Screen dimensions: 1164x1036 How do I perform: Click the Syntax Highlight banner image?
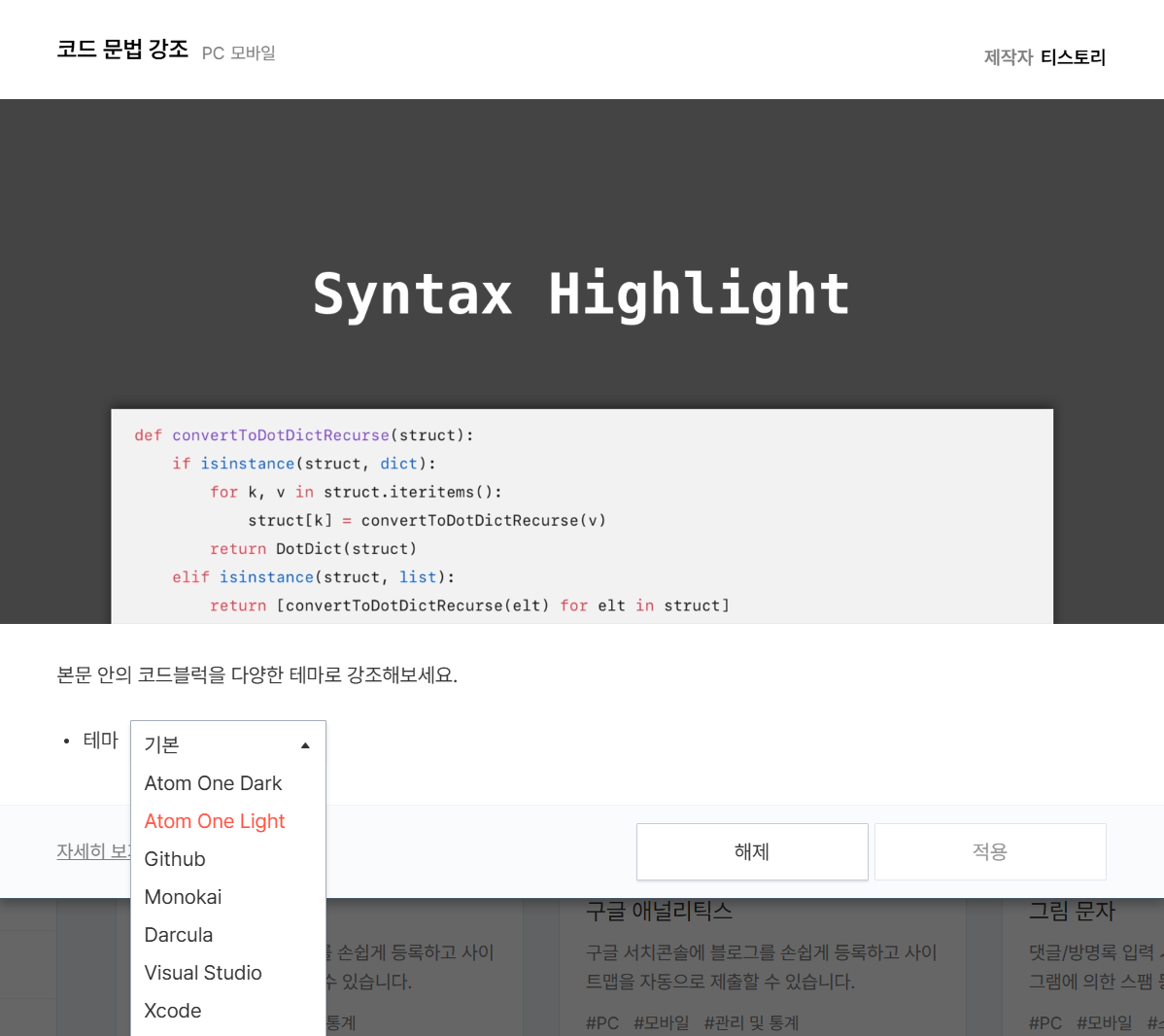click(582, 361)
